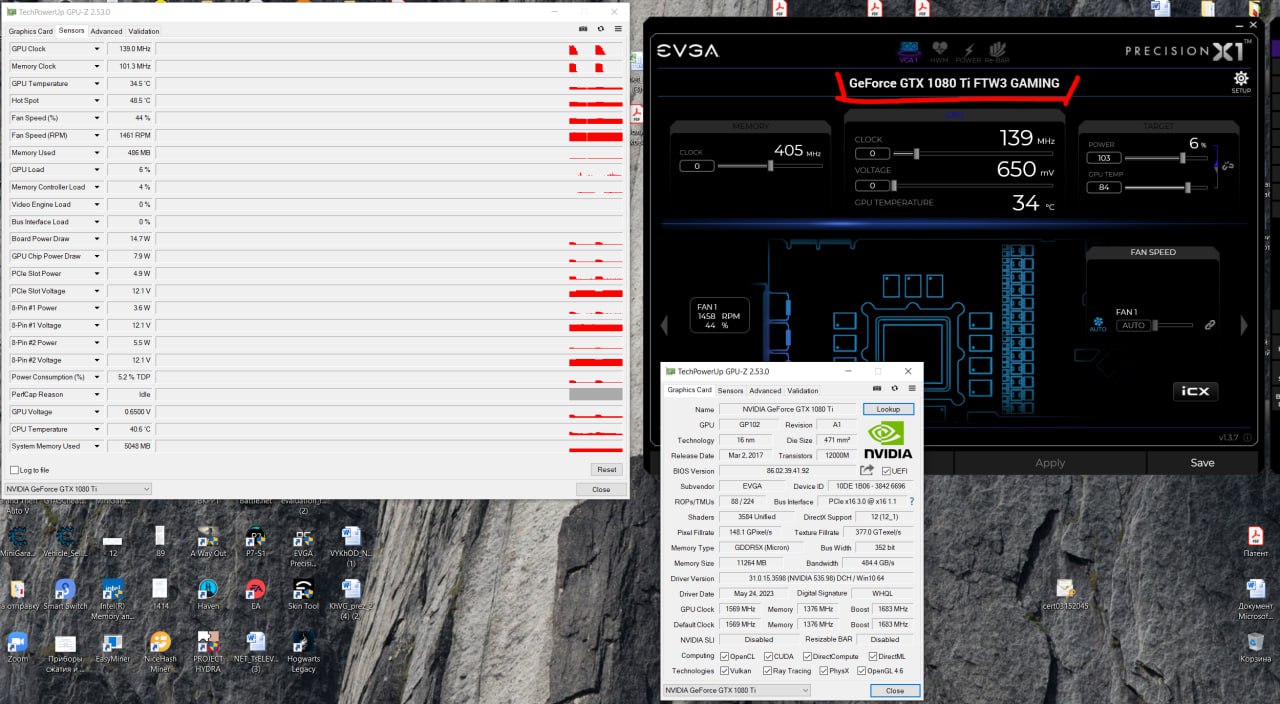Expand the CPU Temperature sensor dropdown arrow
The image size is (1280, 704).
tap(97, 429)
